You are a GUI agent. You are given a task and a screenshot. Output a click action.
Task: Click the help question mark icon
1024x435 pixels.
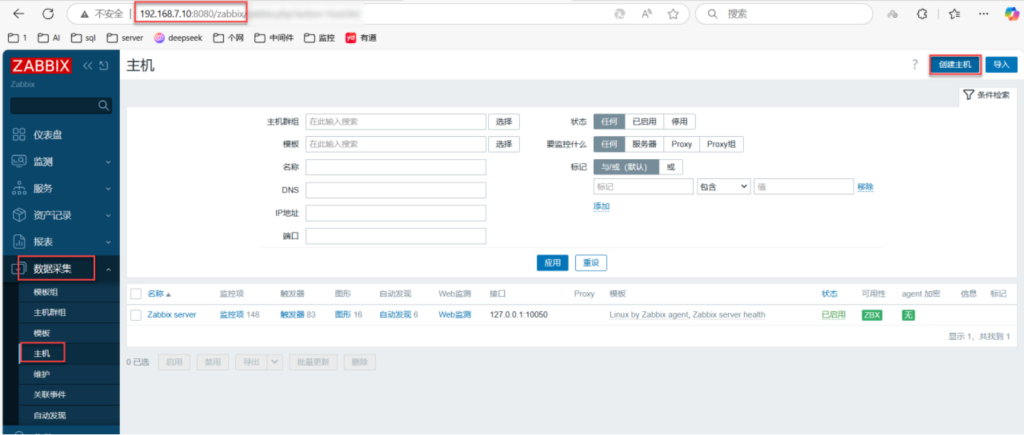(x=914, y=65)
